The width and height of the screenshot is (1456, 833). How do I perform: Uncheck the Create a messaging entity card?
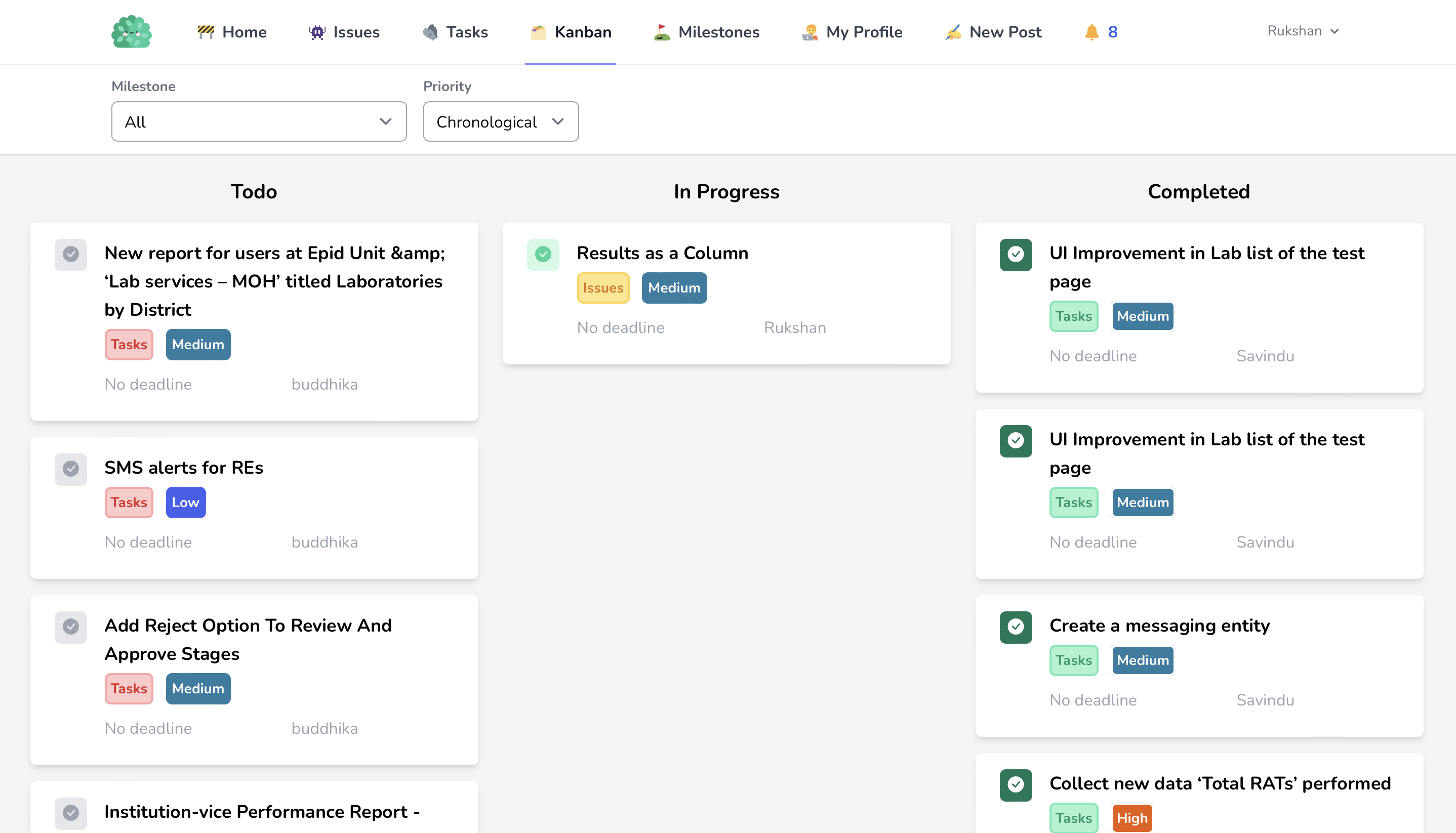(1016, 627)
